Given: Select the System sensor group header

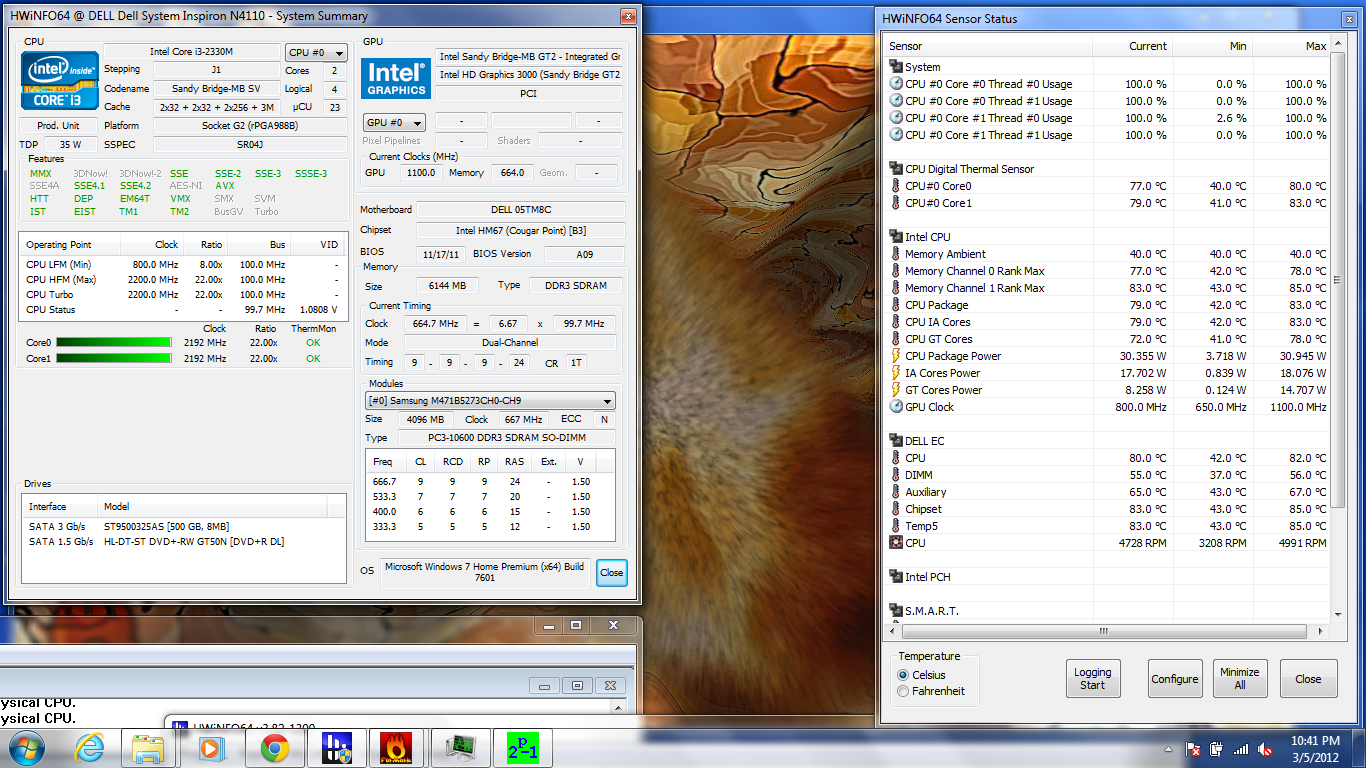Looking at the screenshot, I should (923, 67).
